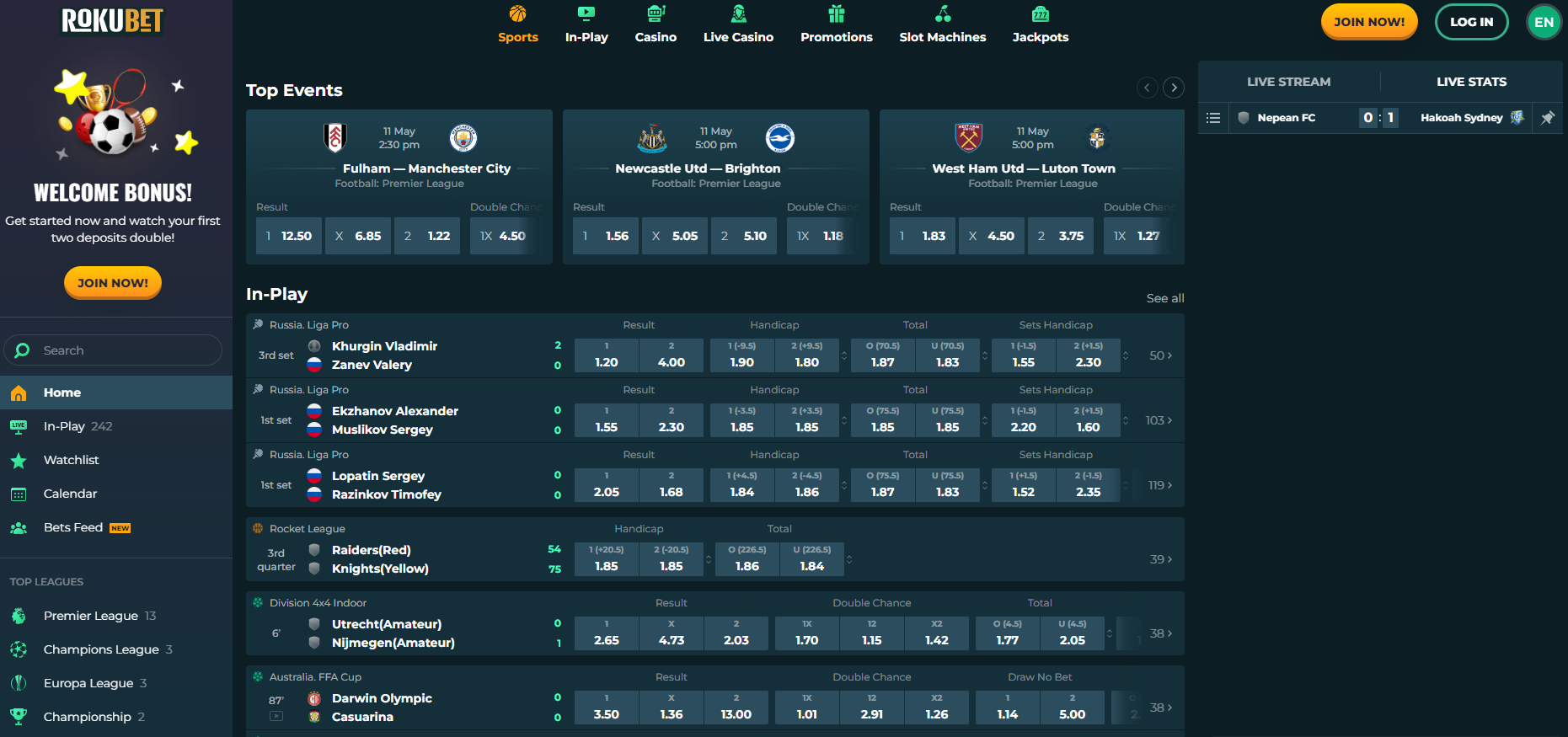This screenshot has width=1568, height=737.
Task: Click the Hakoah Sydney team badge
Action: coord(1517,118)
